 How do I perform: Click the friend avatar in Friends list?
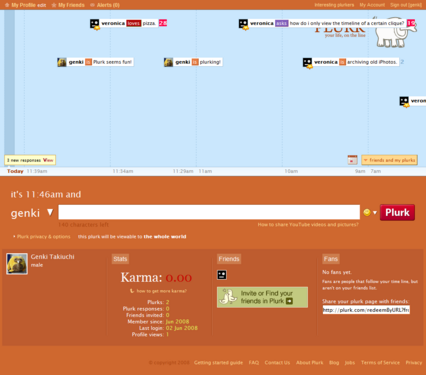tap(222, 275)
